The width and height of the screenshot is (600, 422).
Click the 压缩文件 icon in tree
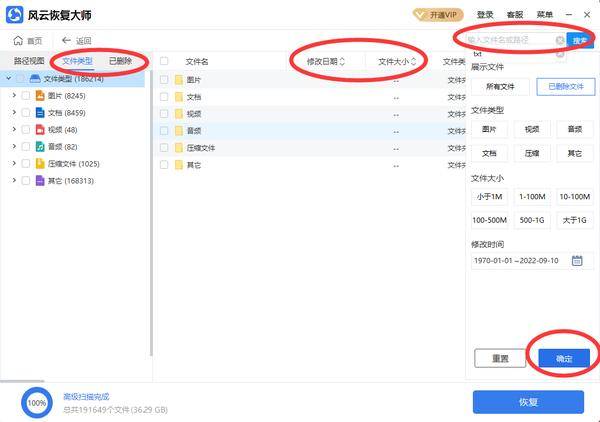[x=40, y=164]
